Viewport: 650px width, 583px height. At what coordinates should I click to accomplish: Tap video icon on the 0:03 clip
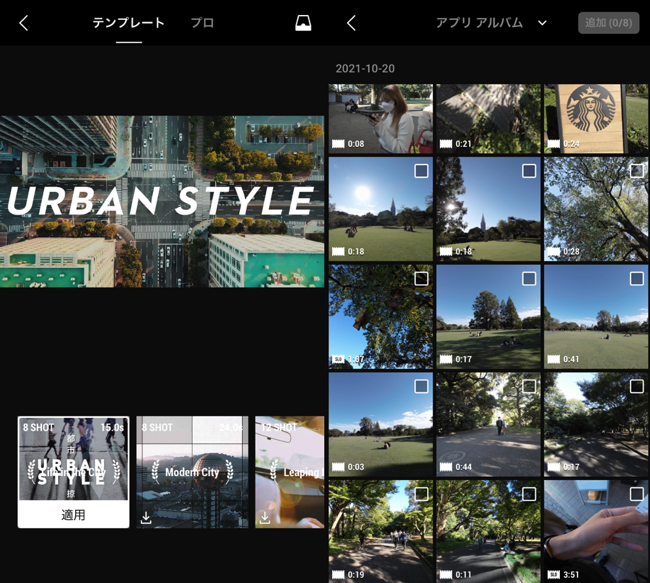pyautogui.click(x=338, y=467)
